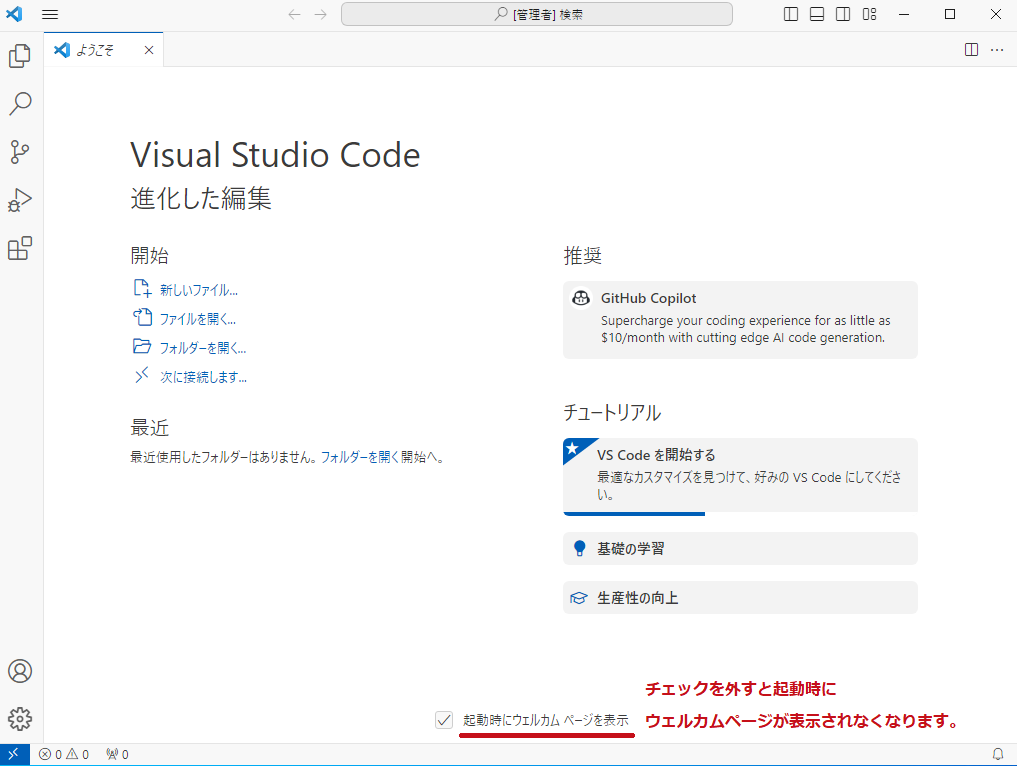Show errors and warnings from status bar
The image size is (1017, 766).
[x=64, y=754]
